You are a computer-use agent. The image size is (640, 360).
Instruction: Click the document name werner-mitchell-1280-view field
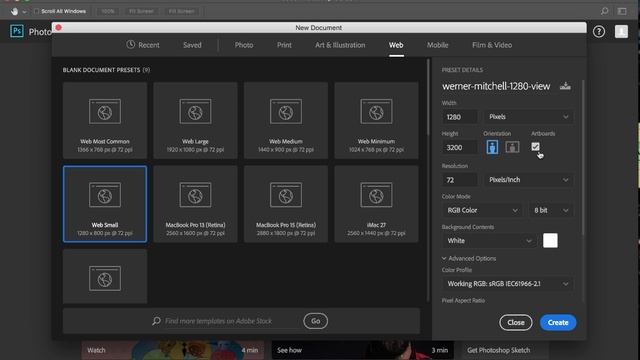point(496,86)
